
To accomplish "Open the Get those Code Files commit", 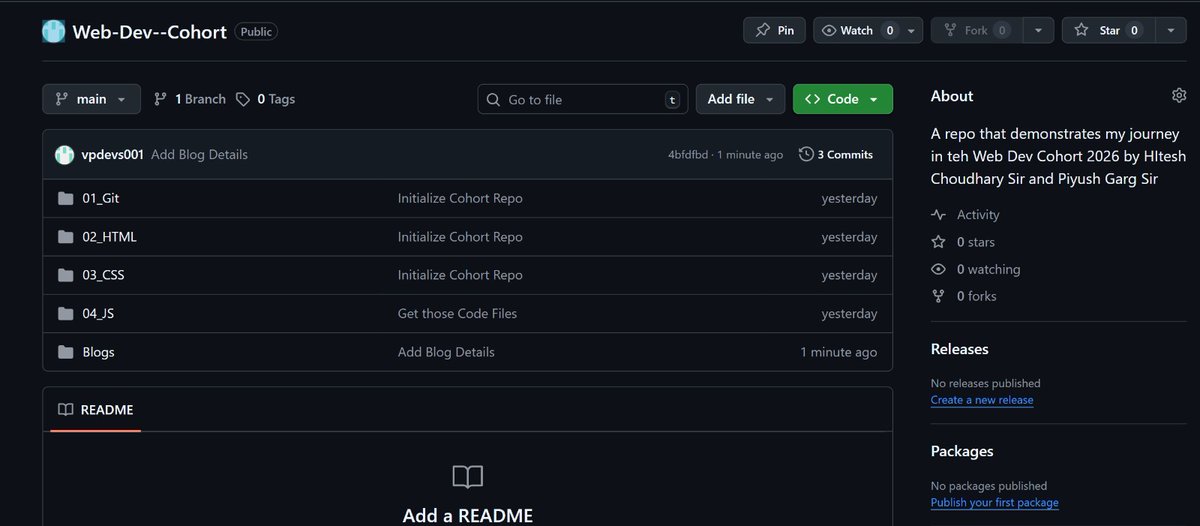I will (458, 313).
